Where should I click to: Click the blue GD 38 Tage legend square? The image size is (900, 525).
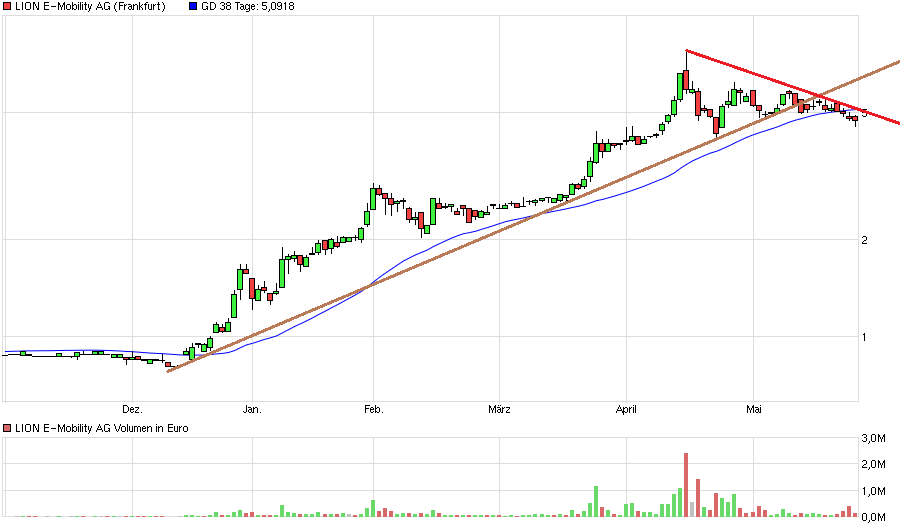(193, 7)
